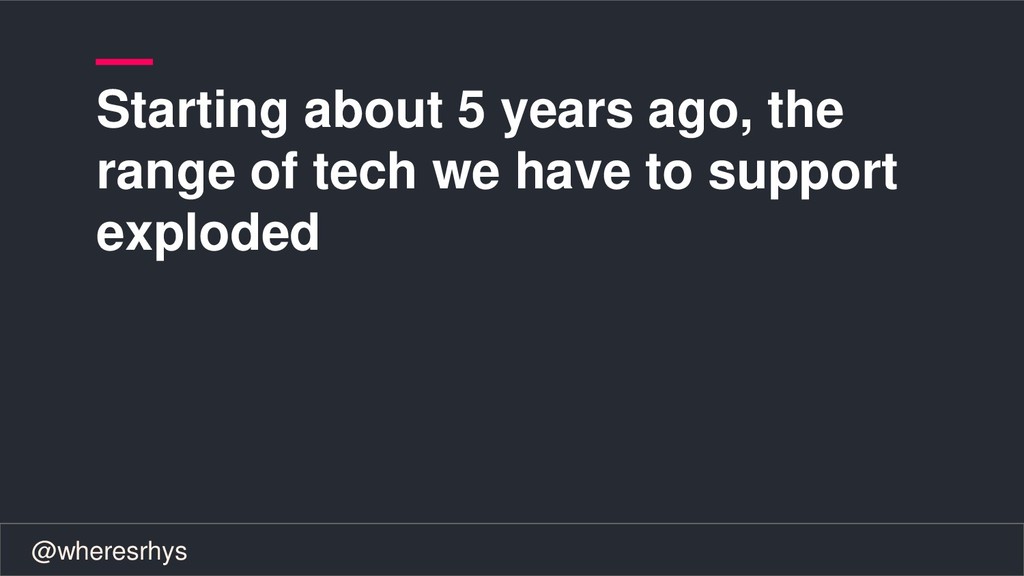
Task: Click the "@" symbol in the footer handle
Action: coord(44,552)
